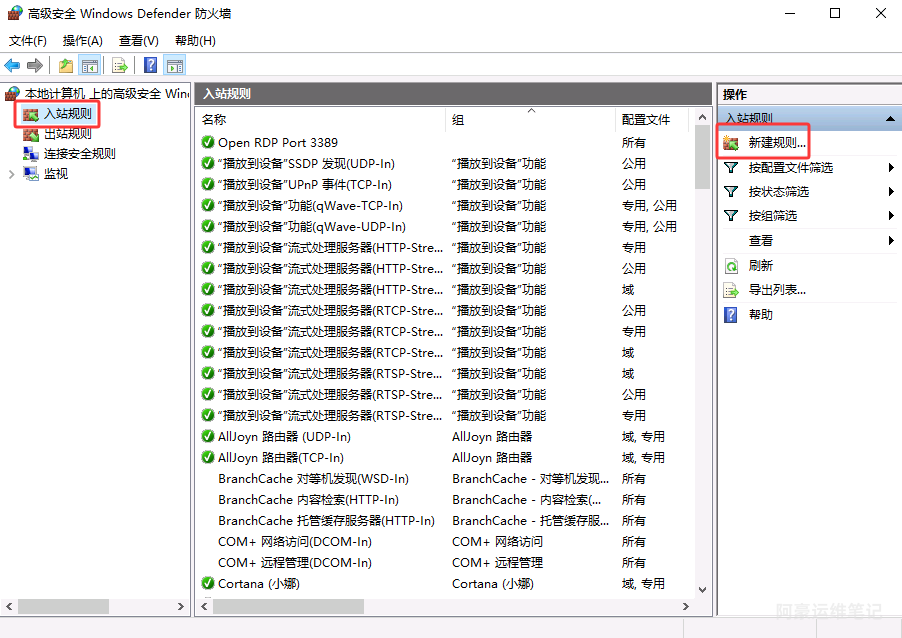Click the Up one level folder icon

tap(66, 66)
